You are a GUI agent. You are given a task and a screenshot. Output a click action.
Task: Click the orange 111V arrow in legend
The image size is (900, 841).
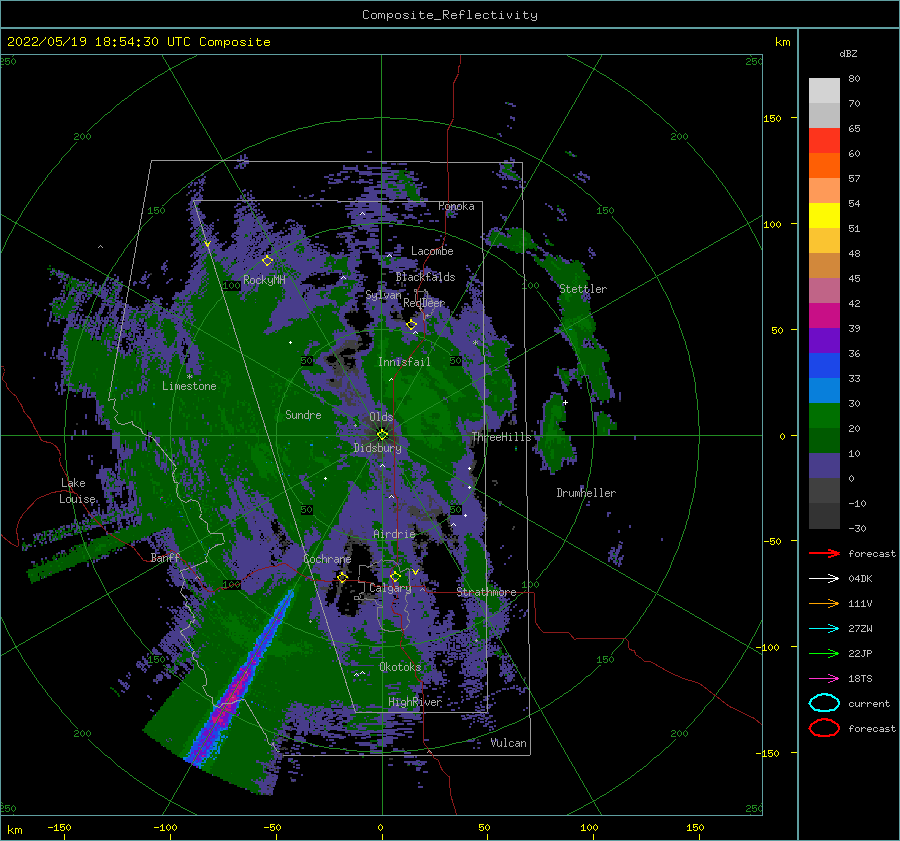[x=824, y=603]
